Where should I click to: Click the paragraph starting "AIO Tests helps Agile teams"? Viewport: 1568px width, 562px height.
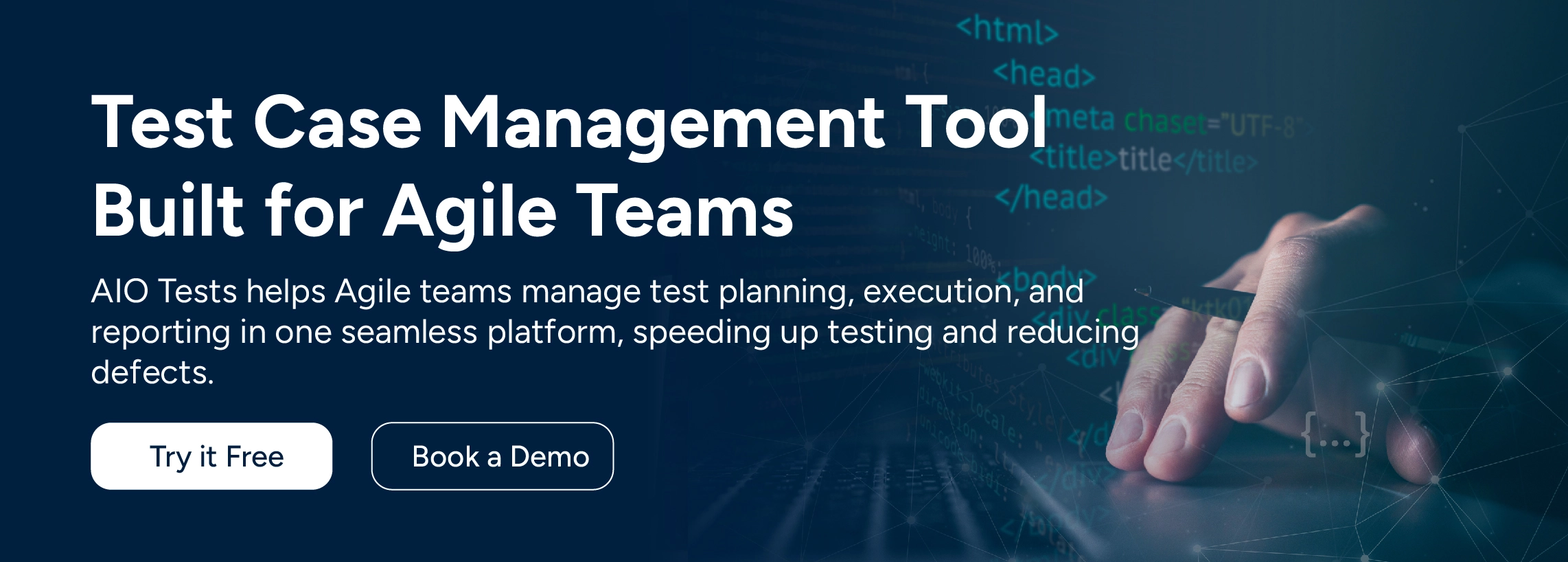coord(615,332)
